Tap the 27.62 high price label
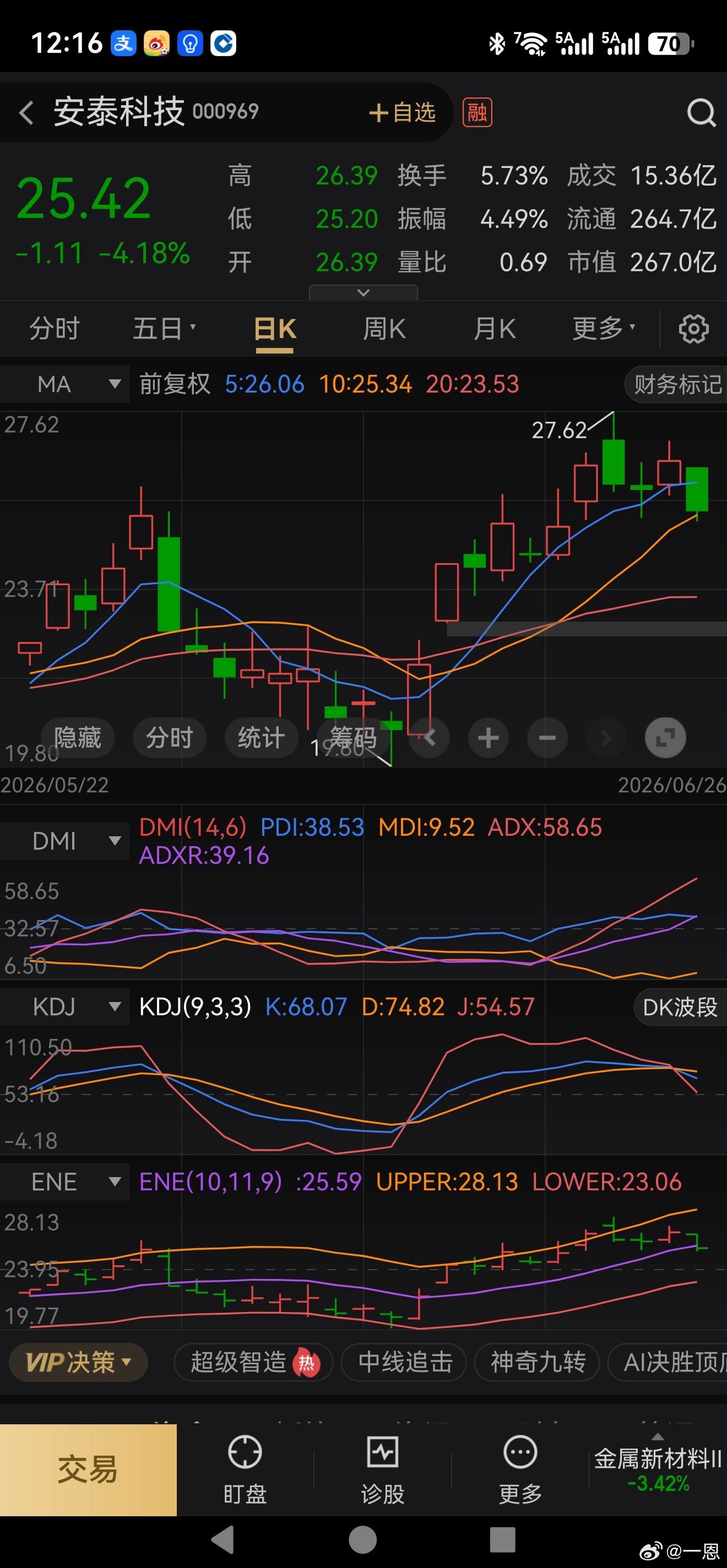 (x=559, y=431)
